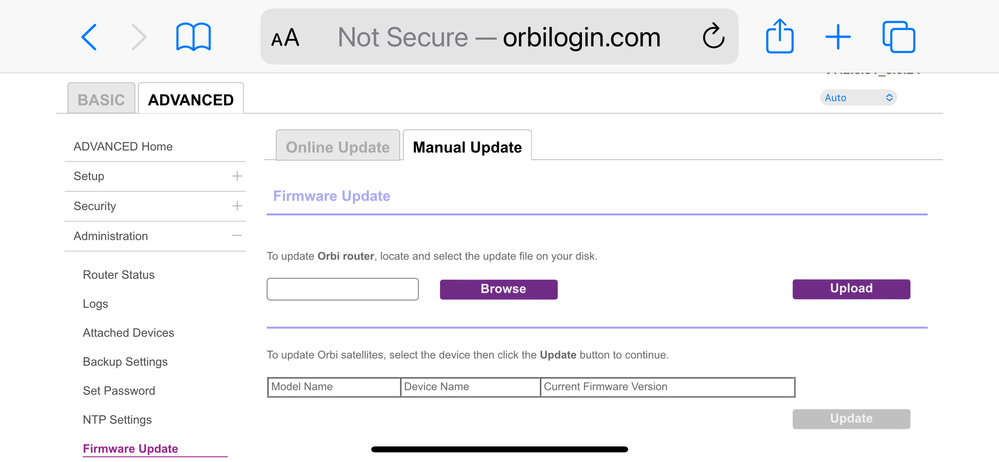Collapse the Administration menu section

pyautogui.click(x=237, y=236)
